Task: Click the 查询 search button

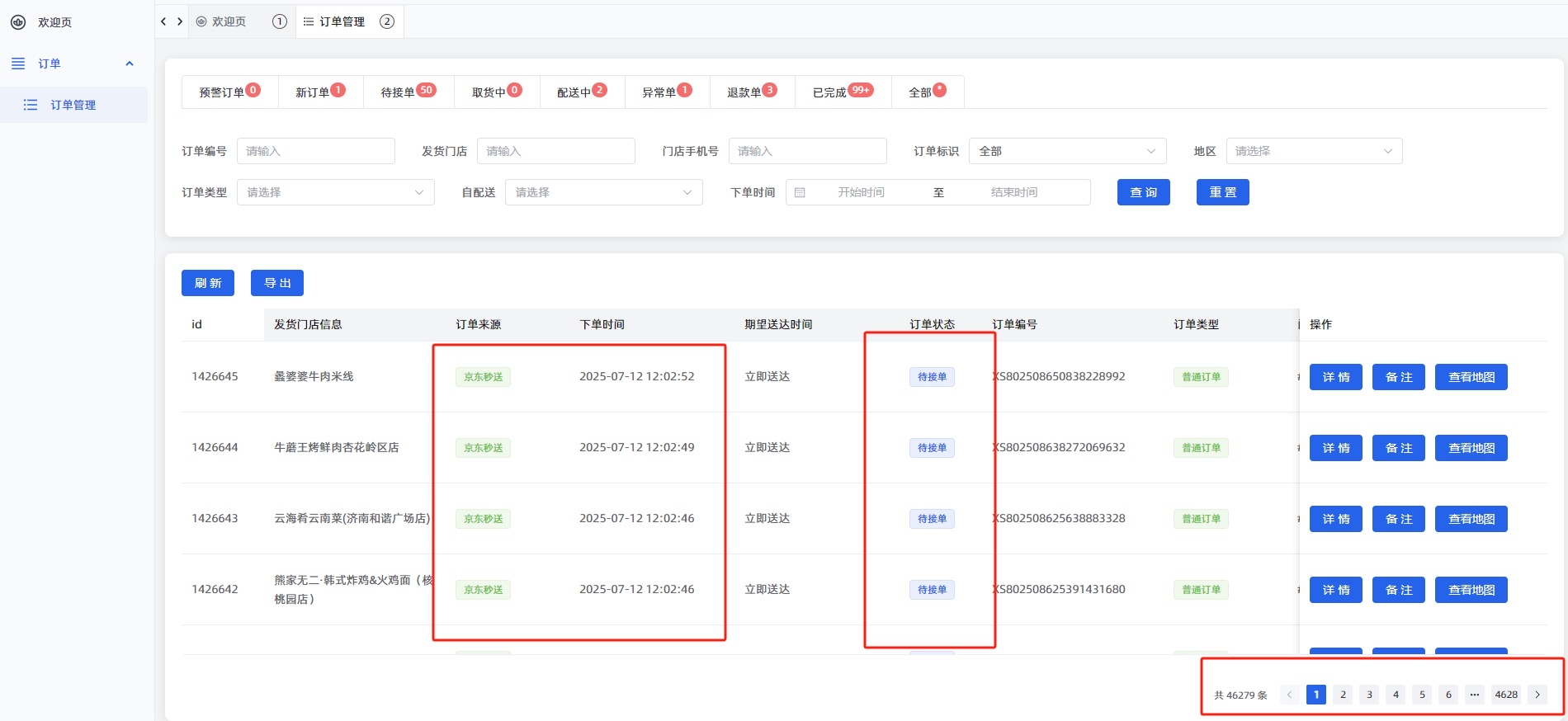Action: pyautogui.click(x=1143, y=192)
